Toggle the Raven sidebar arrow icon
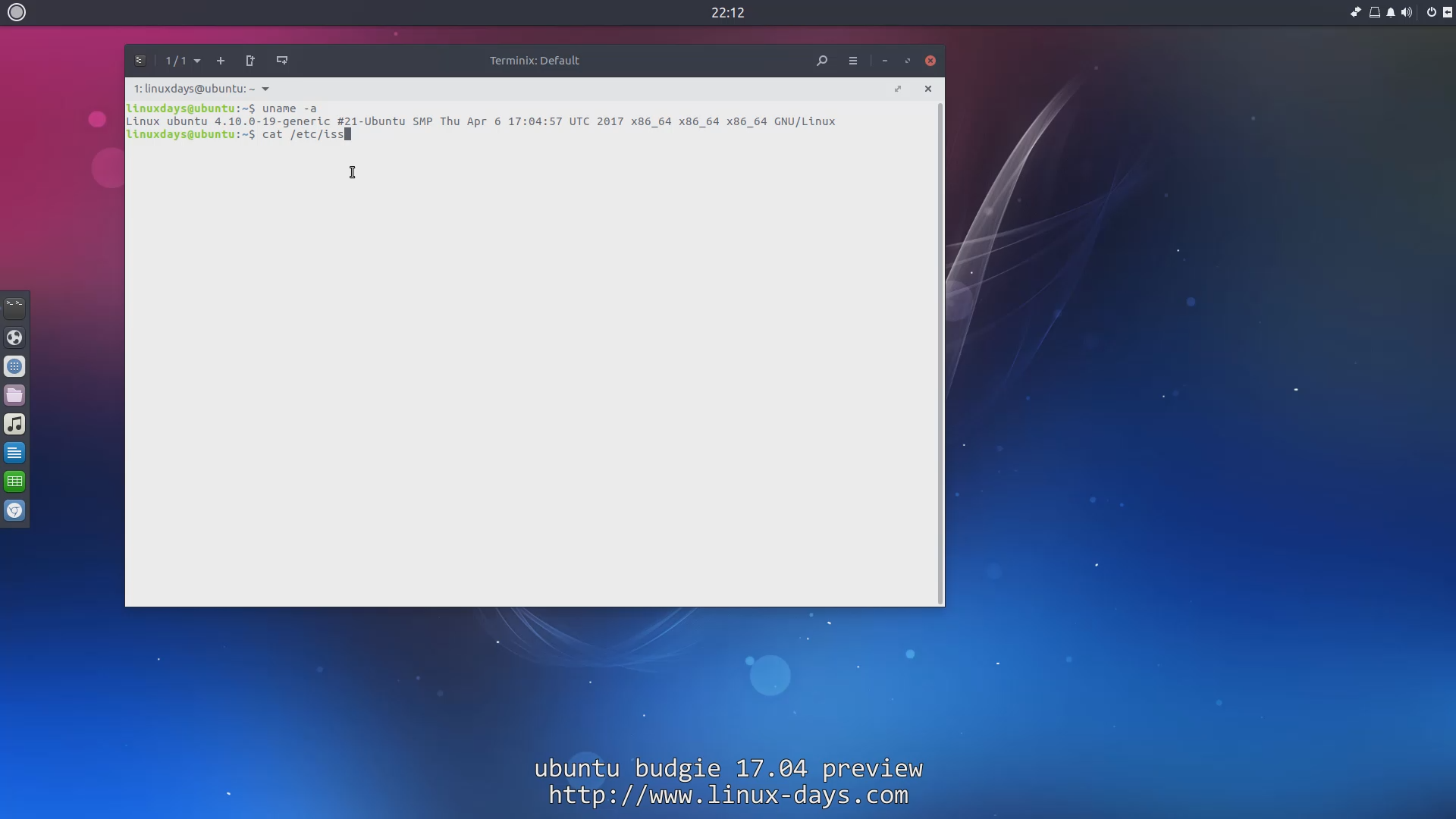1456x819 pixels. pos(1447,12)
